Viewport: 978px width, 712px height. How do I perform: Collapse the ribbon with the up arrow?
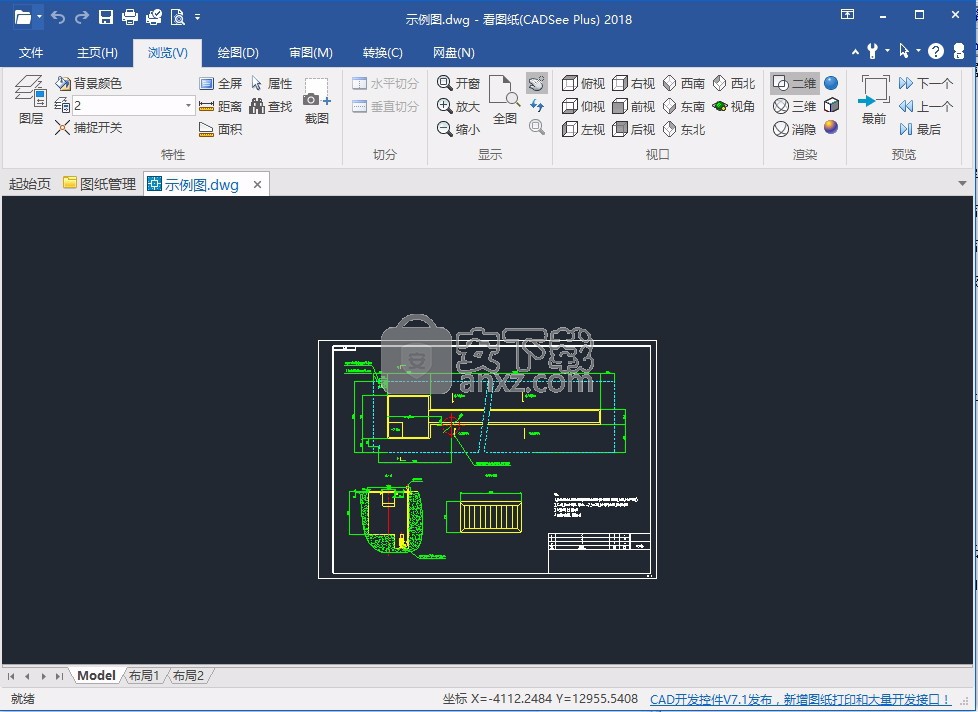point(855,52)
